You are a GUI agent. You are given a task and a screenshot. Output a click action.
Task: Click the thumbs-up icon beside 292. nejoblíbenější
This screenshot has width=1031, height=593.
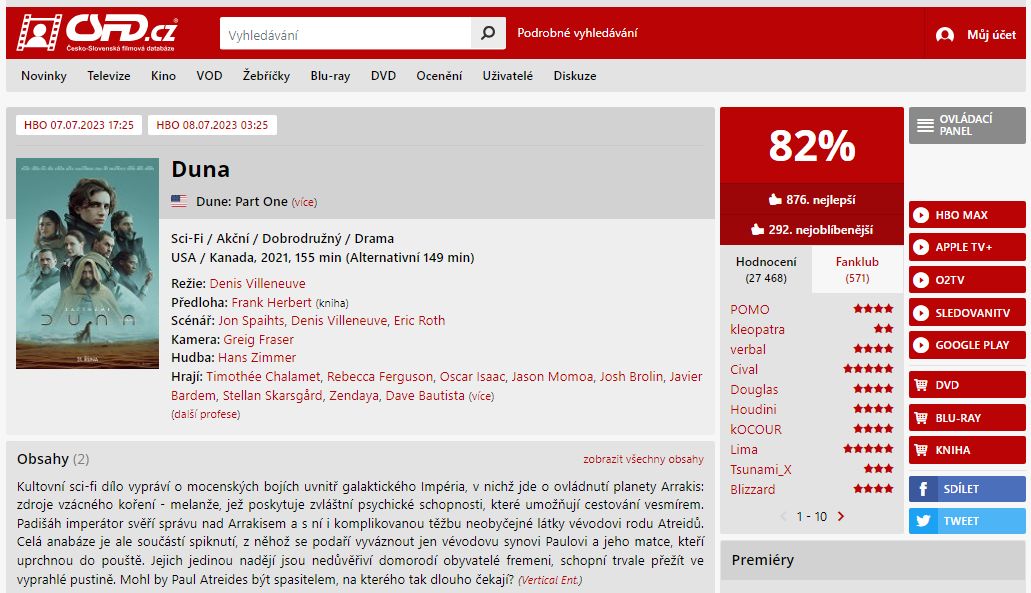click(x=757, y=229)
